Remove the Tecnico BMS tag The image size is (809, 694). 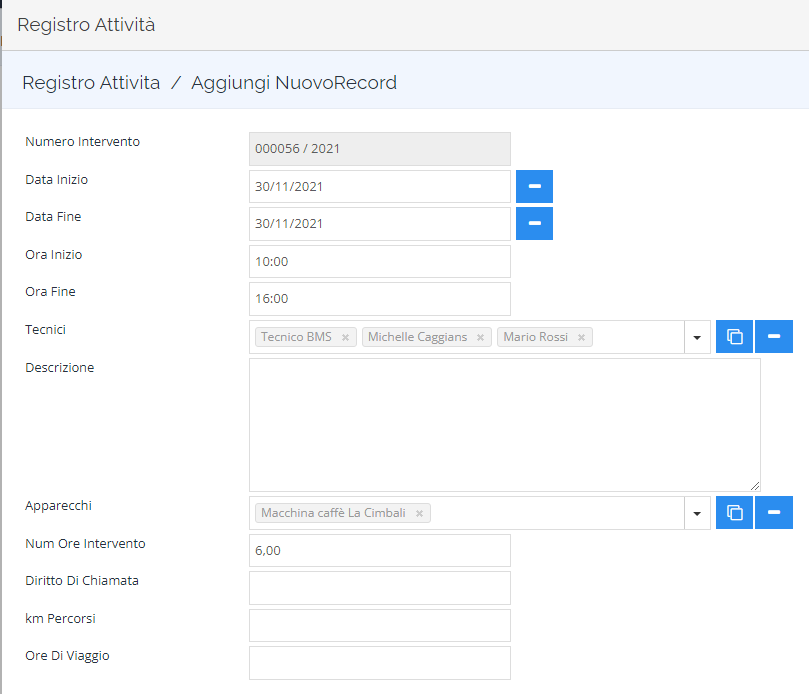(x=345, y=337)
